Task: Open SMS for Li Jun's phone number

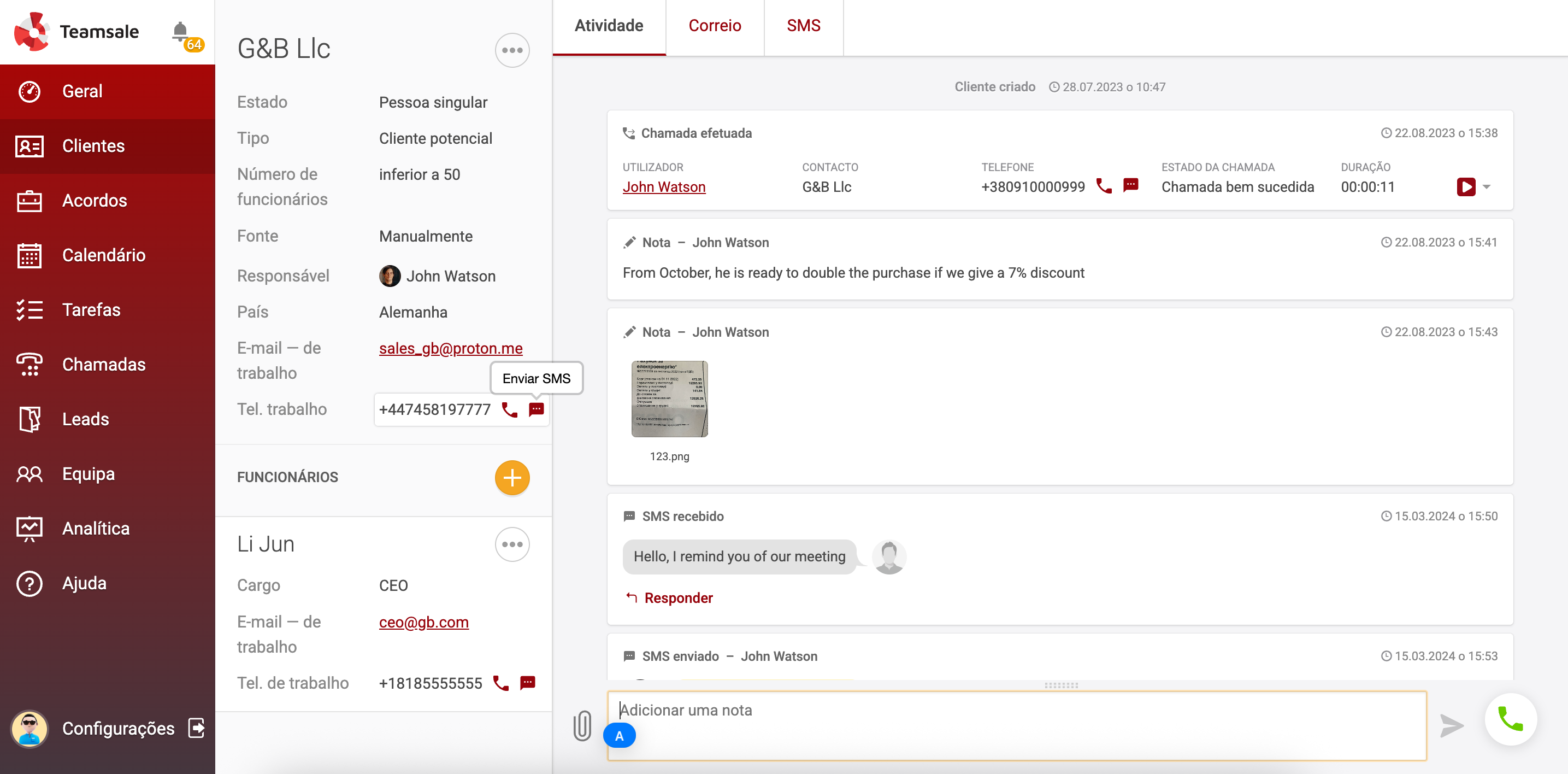Action: point(527,683)
